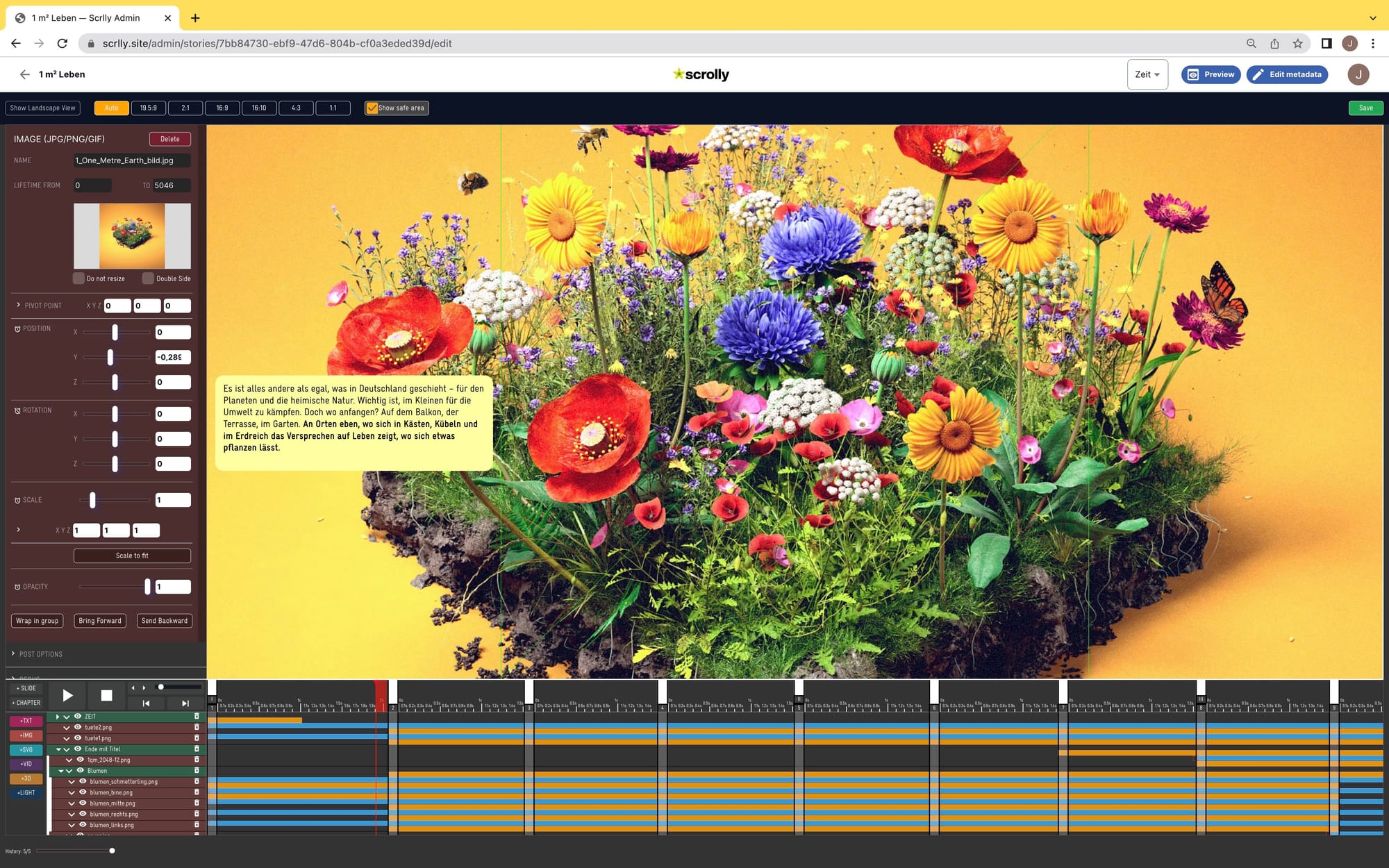Hide tuete2.png using its eye icon
This screenshot has height=868, width=1389.
click(78, 727)
